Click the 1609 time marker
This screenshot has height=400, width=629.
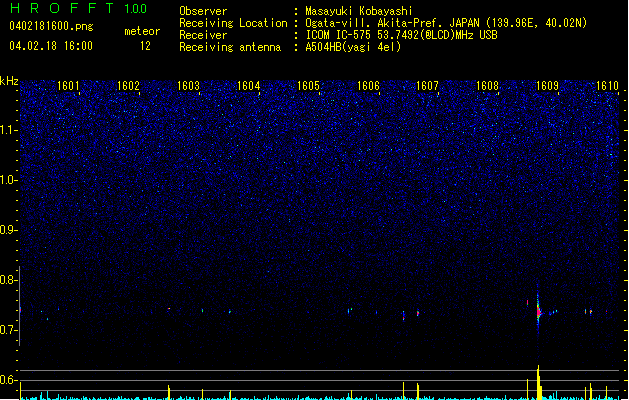(x=548, y=86)
